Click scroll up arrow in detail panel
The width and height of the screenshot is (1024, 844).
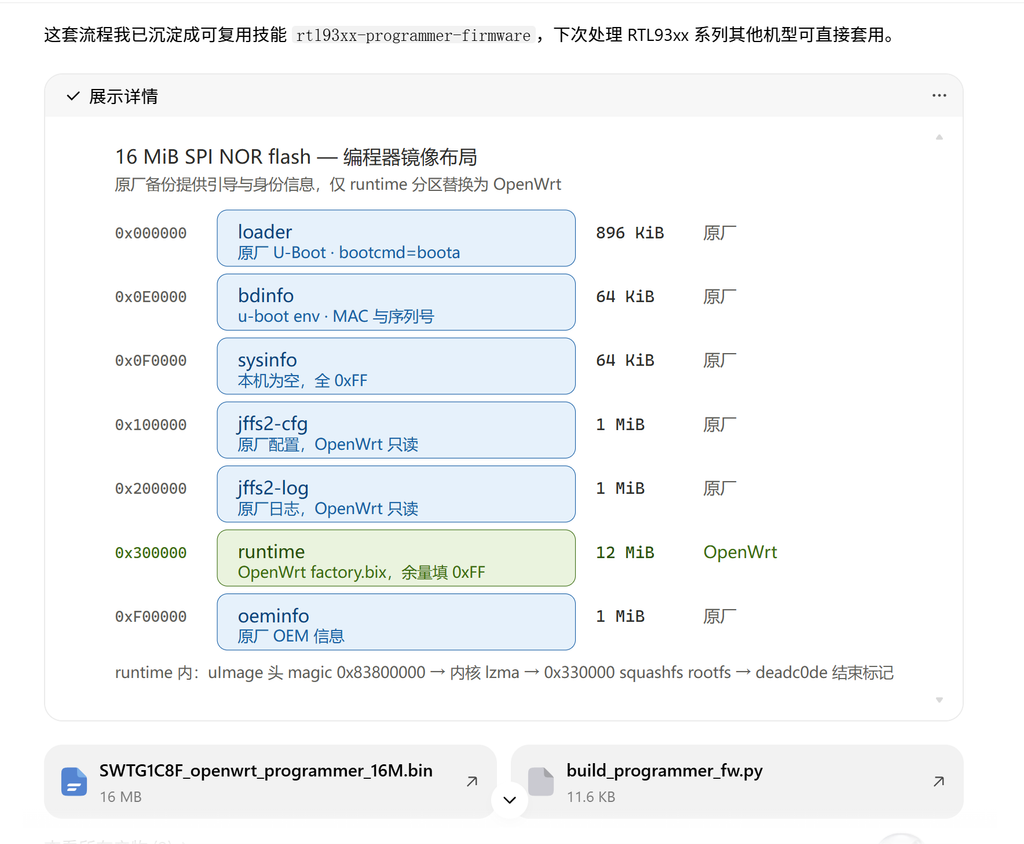pyautogui.click(x=939, y=137)
